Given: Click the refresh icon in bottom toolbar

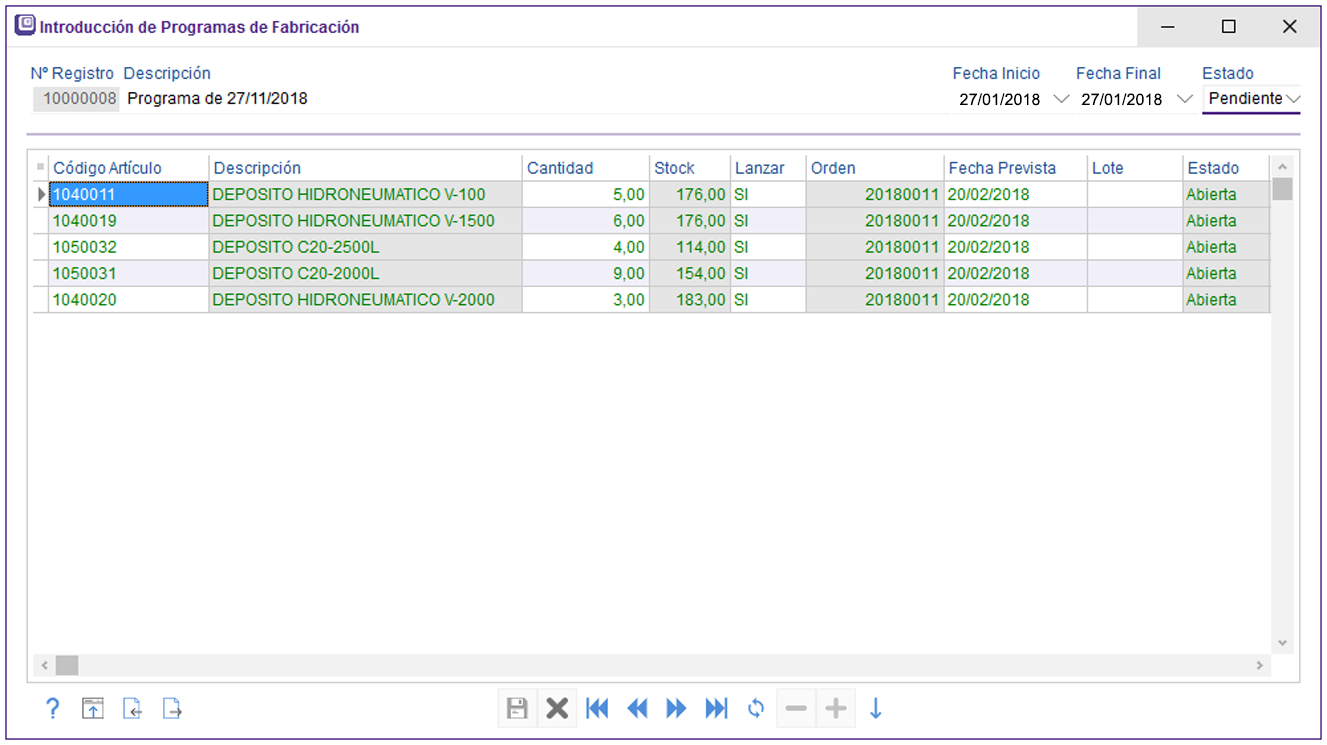Looking at the screenshot, I should click(756, 709).
